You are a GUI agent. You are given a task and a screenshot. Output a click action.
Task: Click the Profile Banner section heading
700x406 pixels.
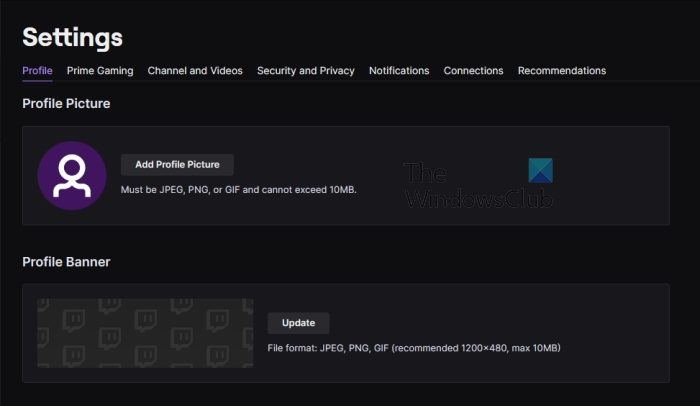tap(66, 262)
